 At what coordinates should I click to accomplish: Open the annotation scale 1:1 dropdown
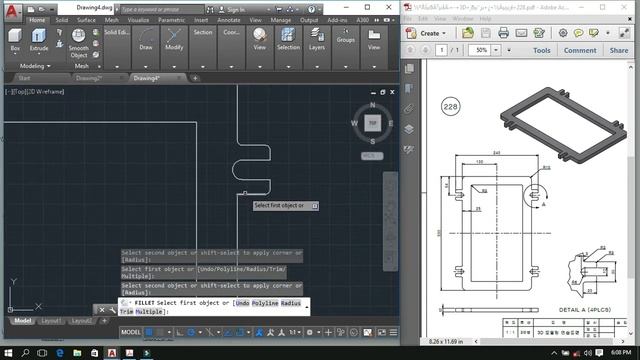pyautogui.click(x=295, y=333)
